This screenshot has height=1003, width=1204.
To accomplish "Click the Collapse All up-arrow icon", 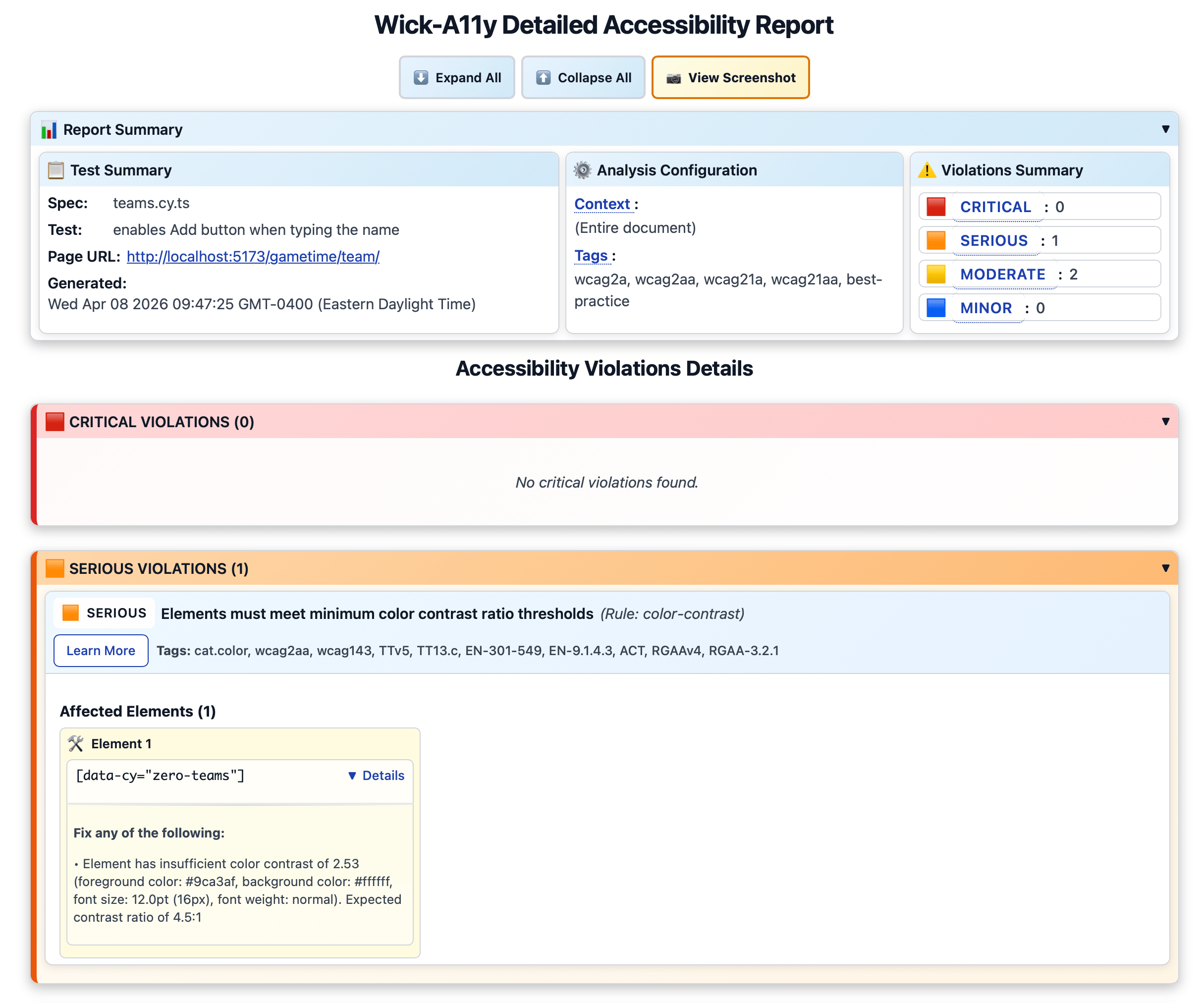I will pyautogui.click(x=543, y=77).
